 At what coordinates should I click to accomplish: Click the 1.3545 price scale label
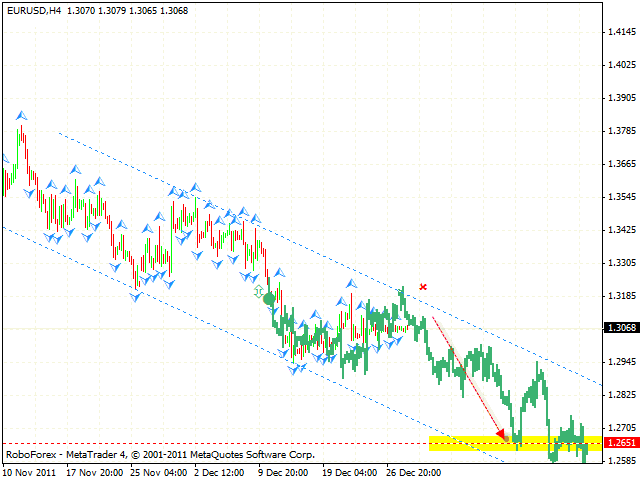622,196
